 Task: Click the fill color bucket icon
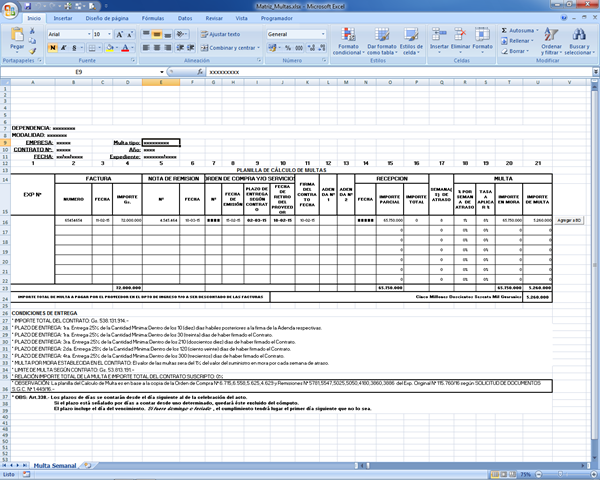111,48
